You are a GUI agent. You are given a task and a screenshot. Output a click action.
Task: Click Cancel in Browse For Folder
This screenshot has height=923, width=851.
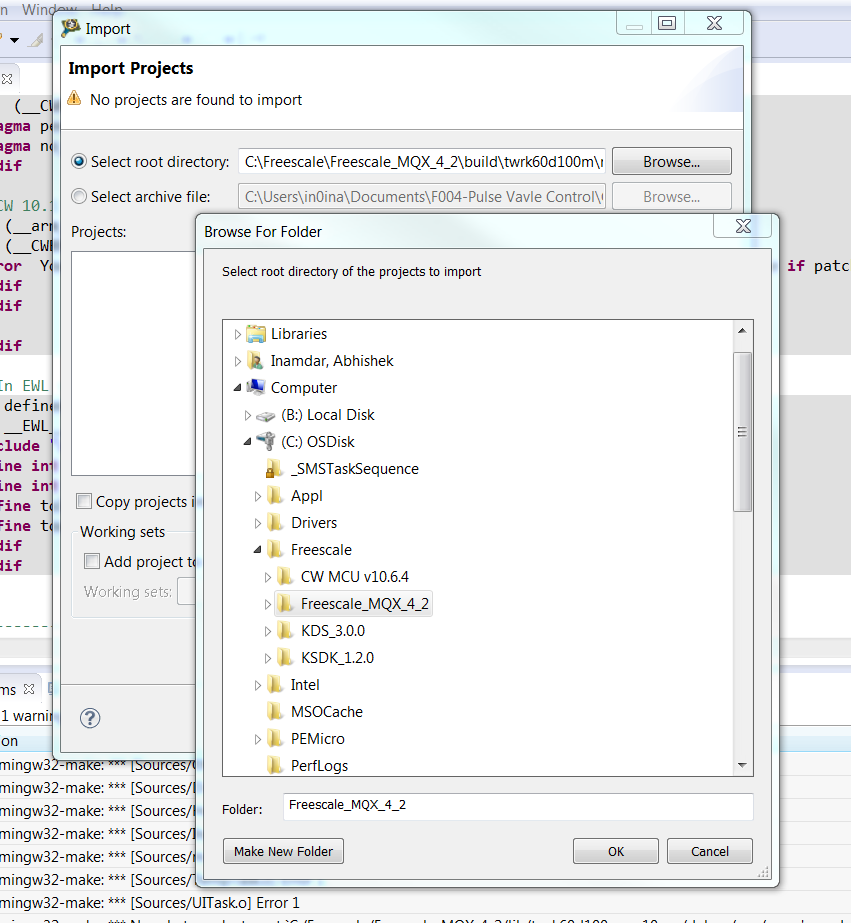point(709,851)
